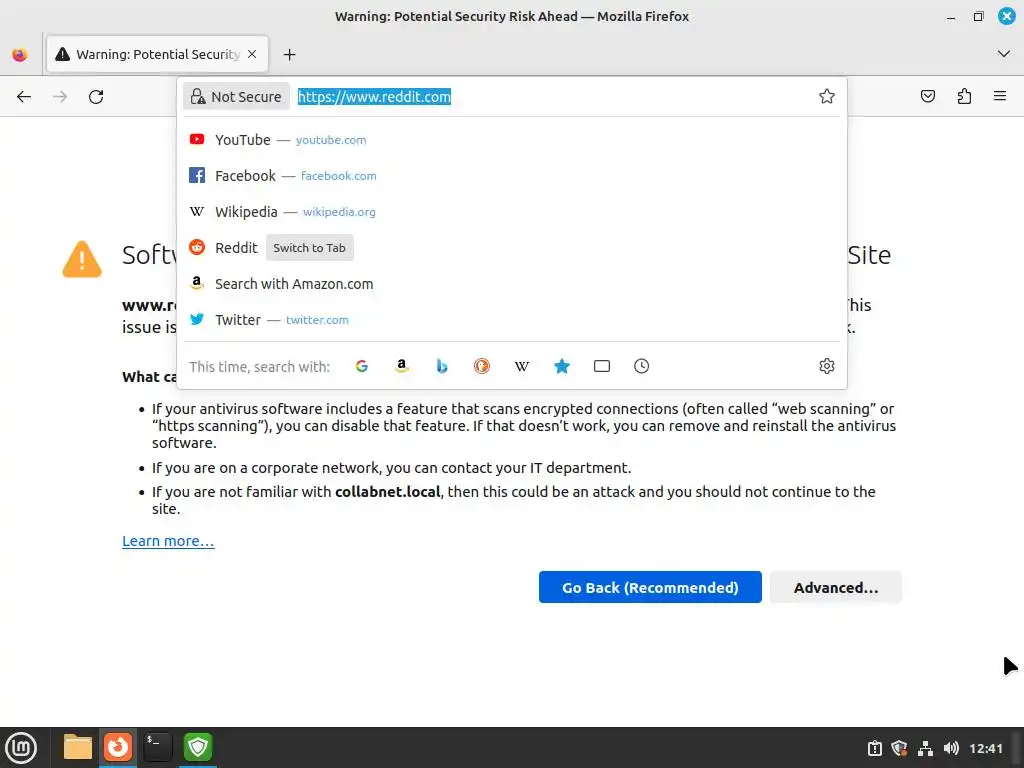Open the Files folder in taskbar
Screen dimensions: 1024x768
point(78,747)
